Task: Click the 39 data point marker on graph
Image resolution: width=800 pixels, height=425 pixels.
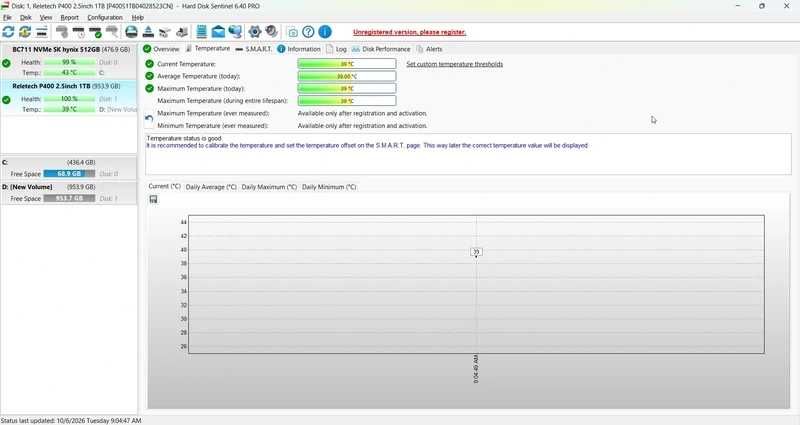Action: [476, 252]
